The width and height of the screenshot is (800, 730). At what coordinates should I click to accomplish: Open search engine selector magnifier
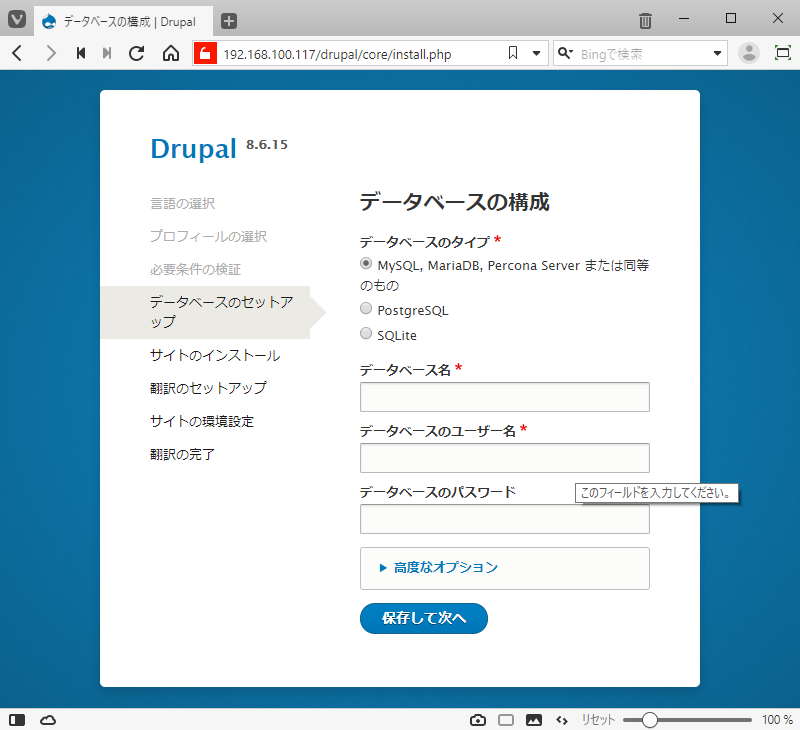[x=565, y=53]
